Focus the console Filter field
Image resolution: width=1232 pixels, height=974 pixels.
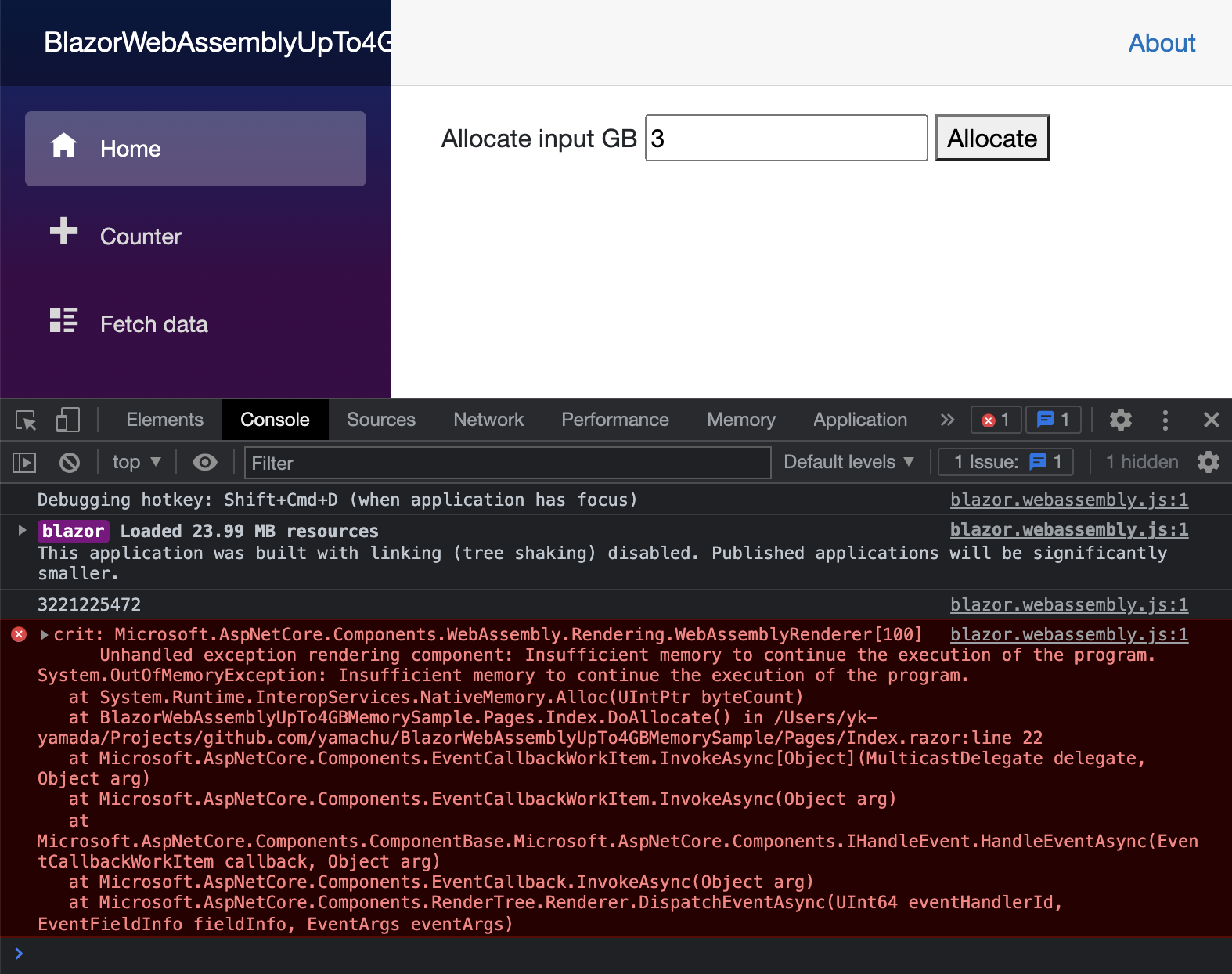(508, 463)
